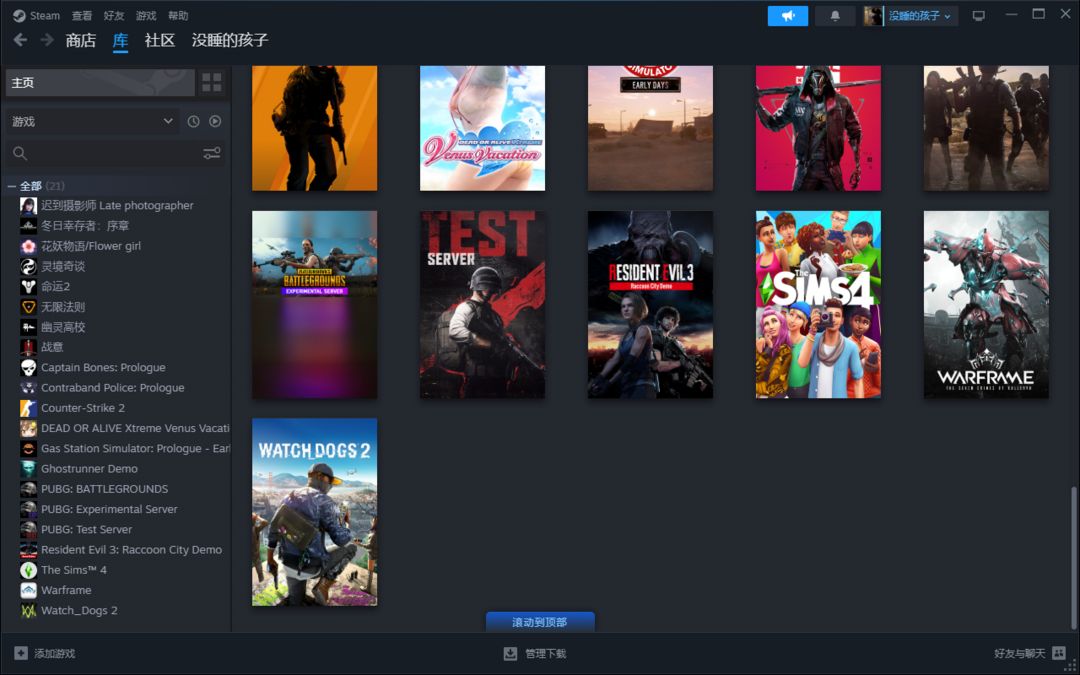The image size is (1080, 675).
Task: Open the 没睡的孩子 profile tab
Action: [230, 41]
